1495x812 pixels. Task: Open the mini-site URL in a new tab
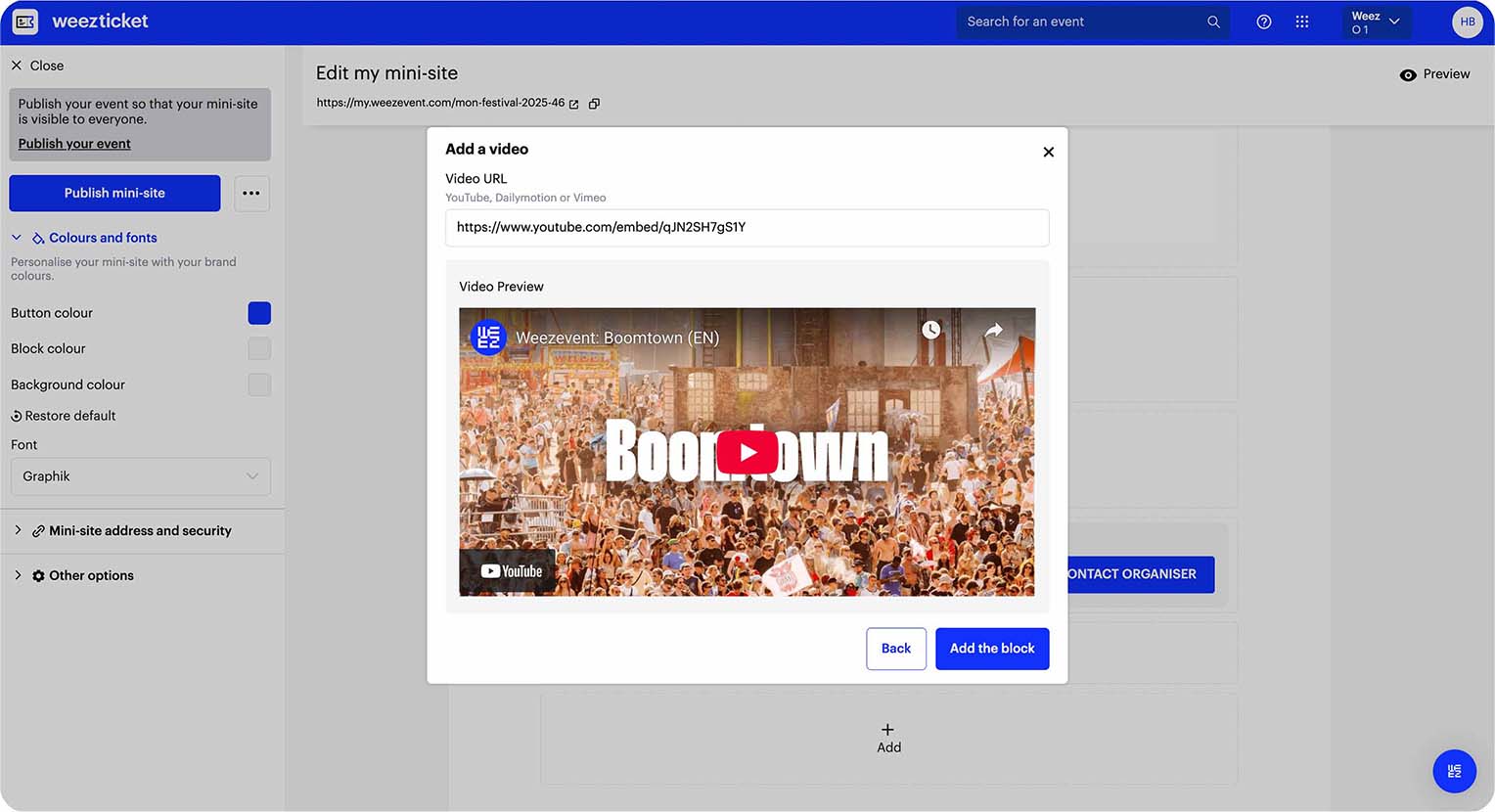tap(574, 103)
